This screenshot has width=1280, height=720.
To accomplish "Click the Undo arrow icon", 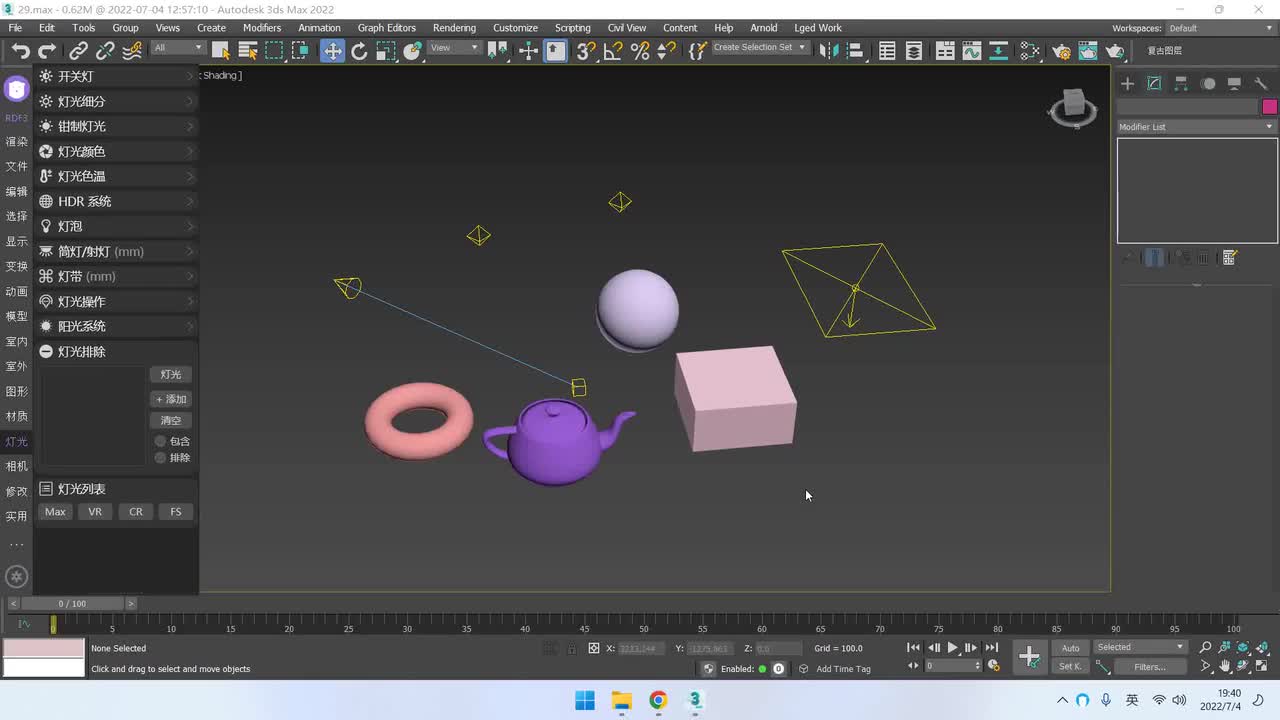I will (20, 51).
